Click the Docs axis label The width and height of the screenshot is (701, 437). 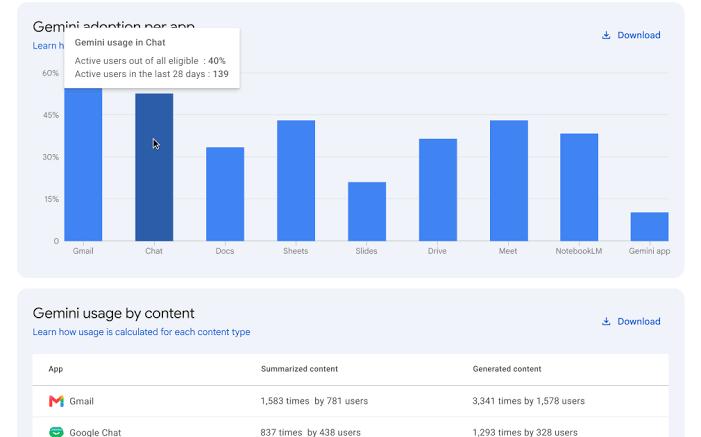pos(225,251)
